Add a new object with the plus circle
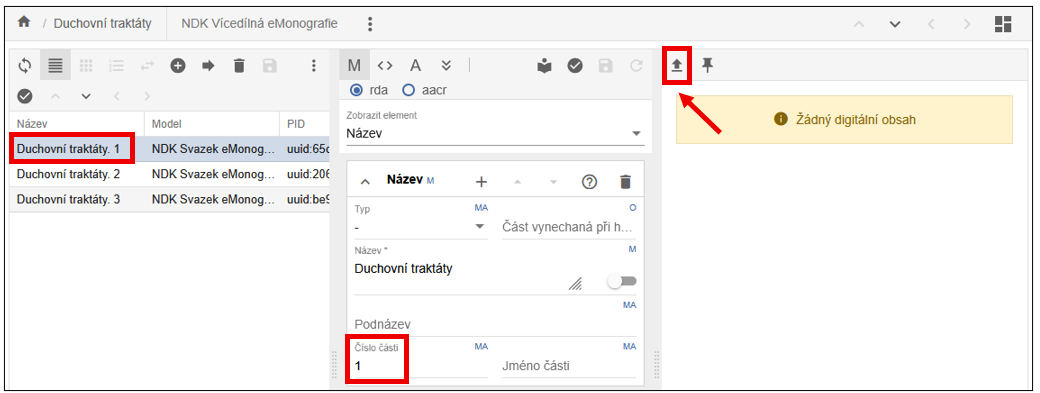Screen dimensions: 1040x393 tap(178, 66)
